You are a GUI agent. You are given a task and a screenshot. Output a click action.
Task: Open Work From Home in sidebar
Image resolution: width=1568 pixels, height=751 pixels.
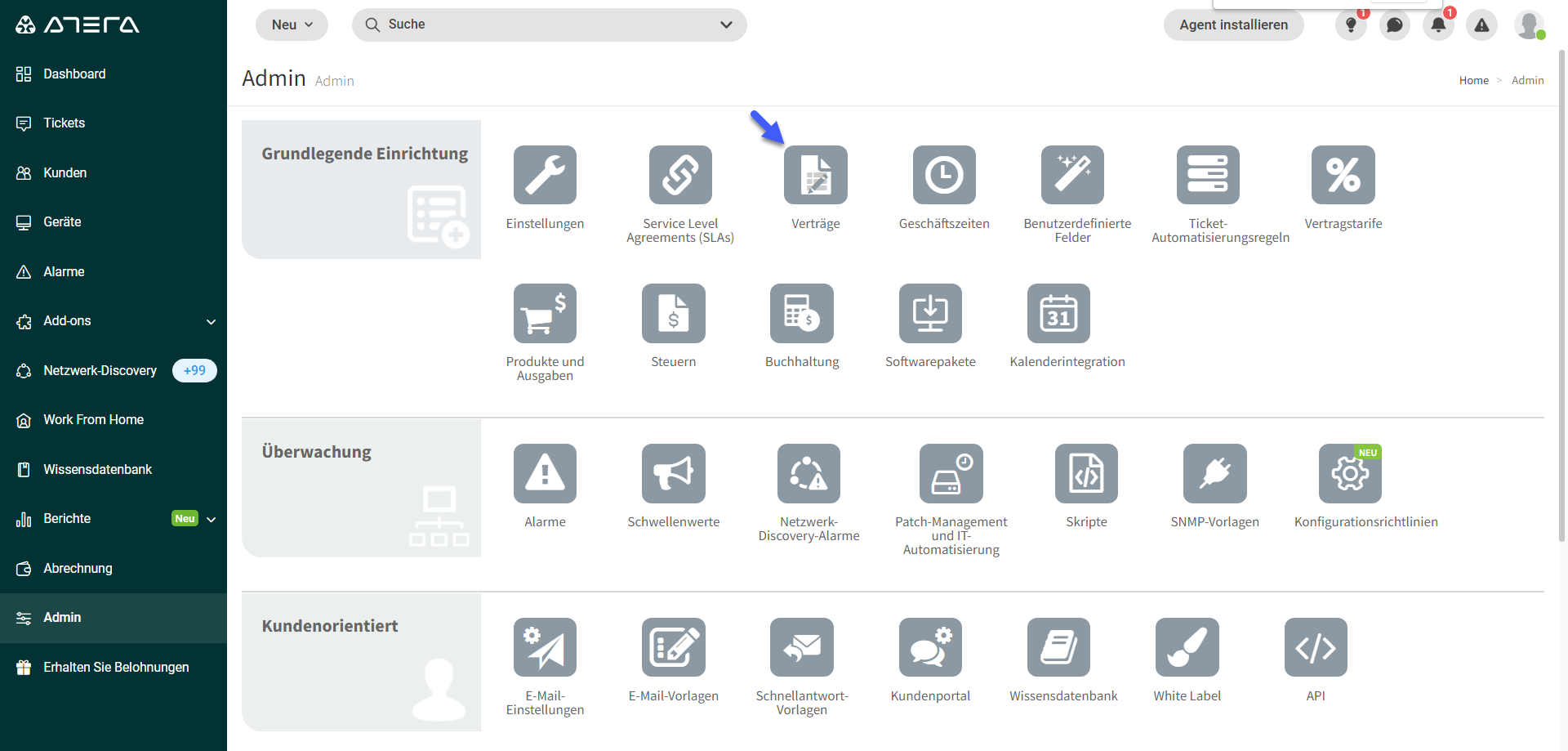114,419
